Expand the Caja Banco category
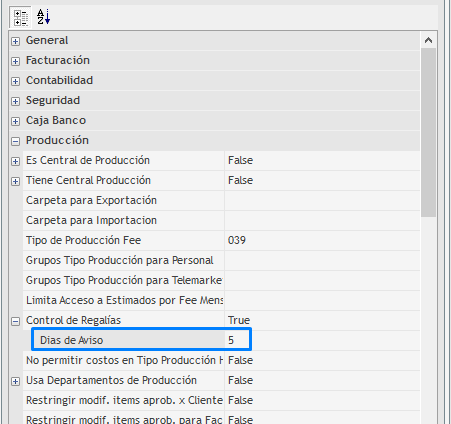The width and height of the screenshot is (451, 424). [x=15, y=121]
